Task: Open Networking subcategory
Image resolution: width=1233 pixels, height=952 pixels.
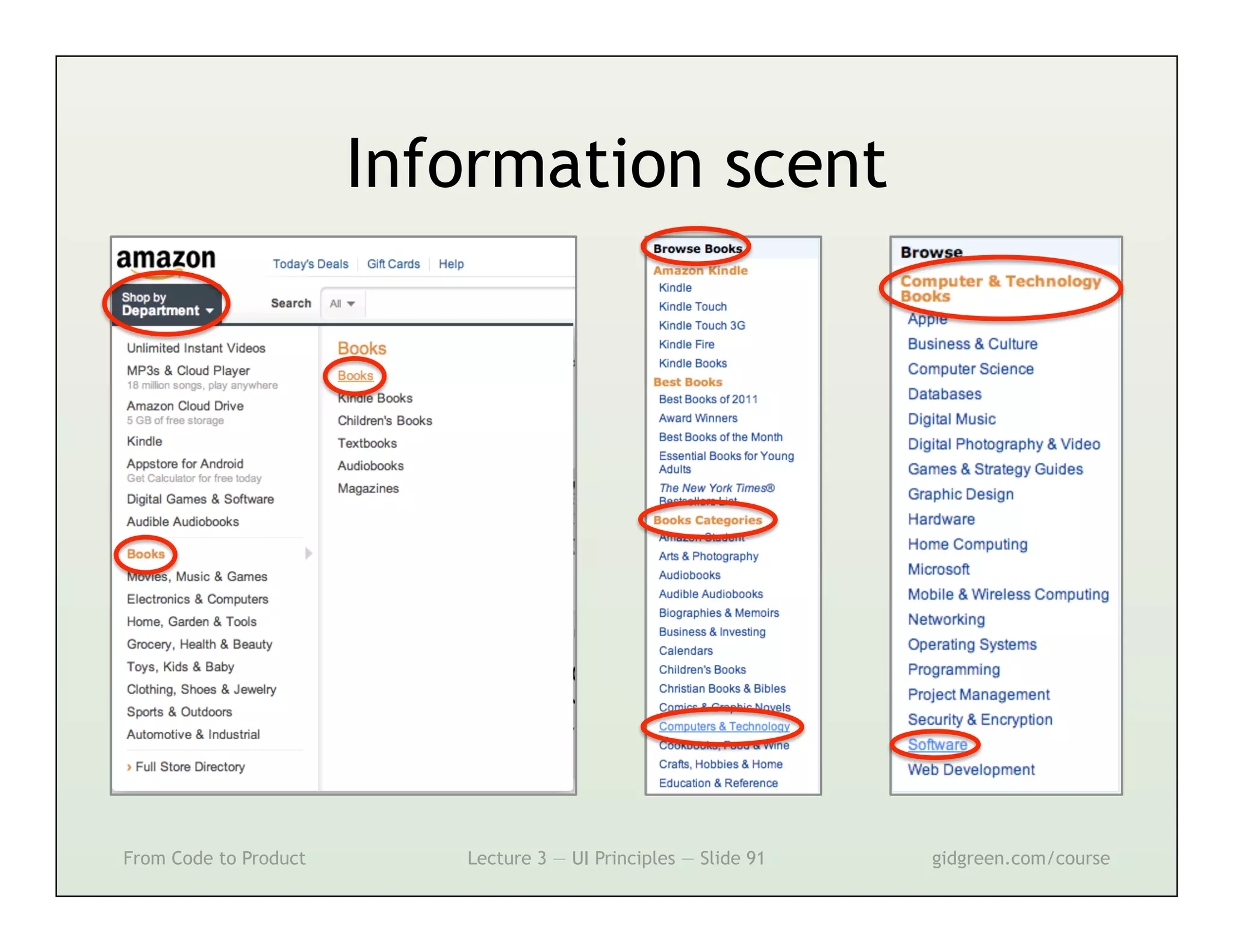Action: tap(946, 620)
